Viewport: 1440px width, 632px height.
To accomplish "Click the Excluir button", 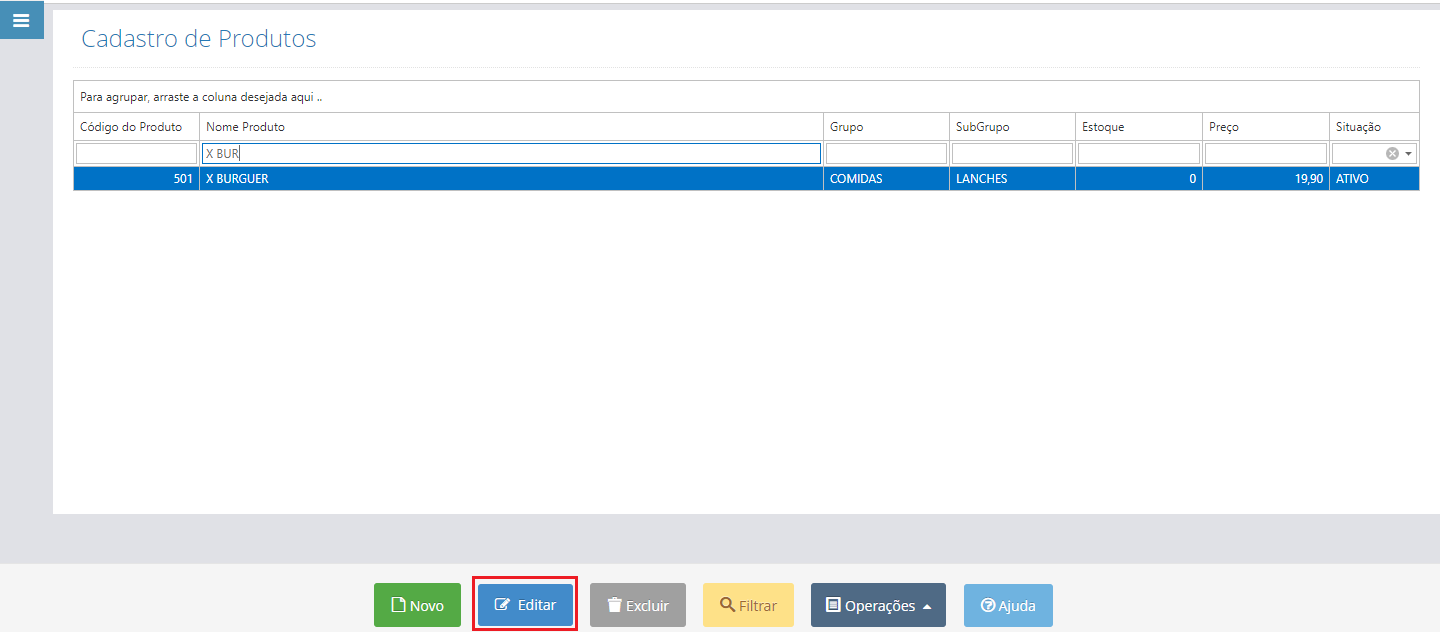I will click(x=638, y=605).
